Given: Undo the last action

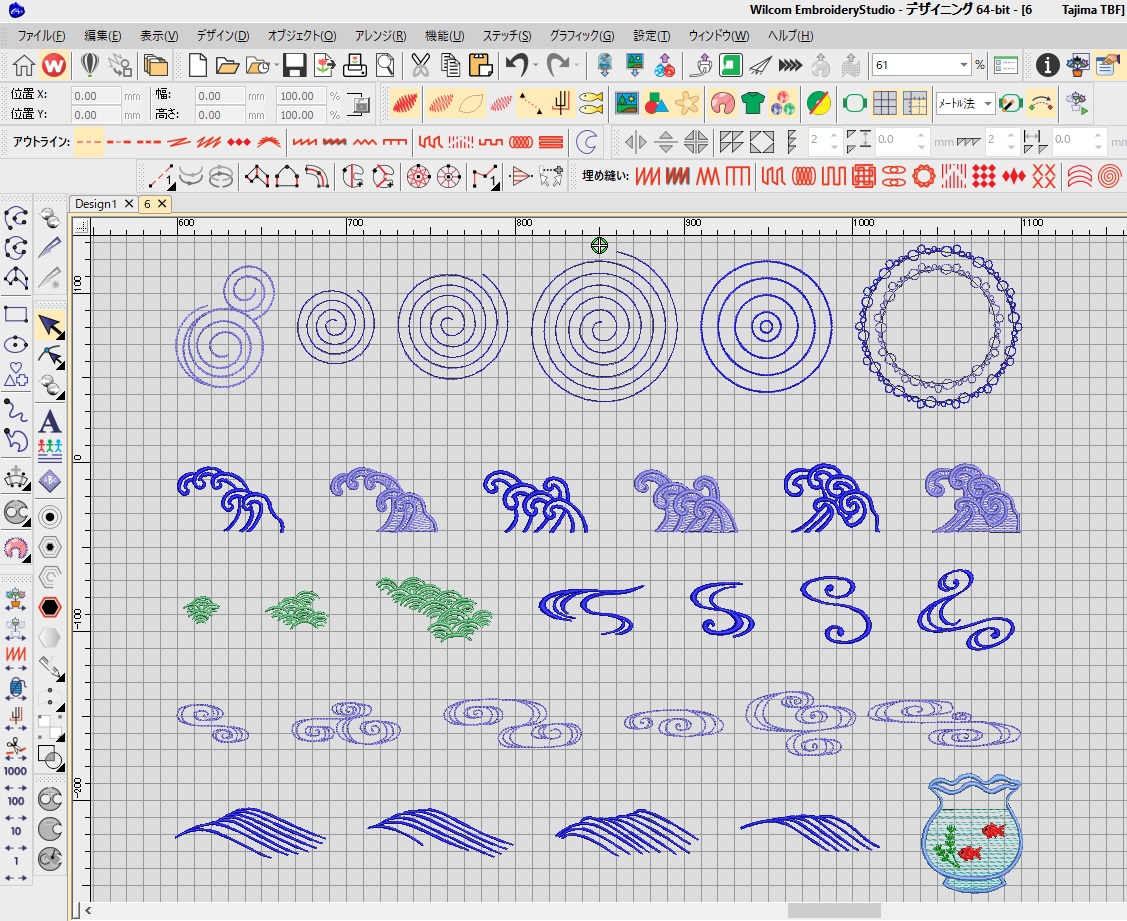Looking at the screenshot, I should coord(517,65).
